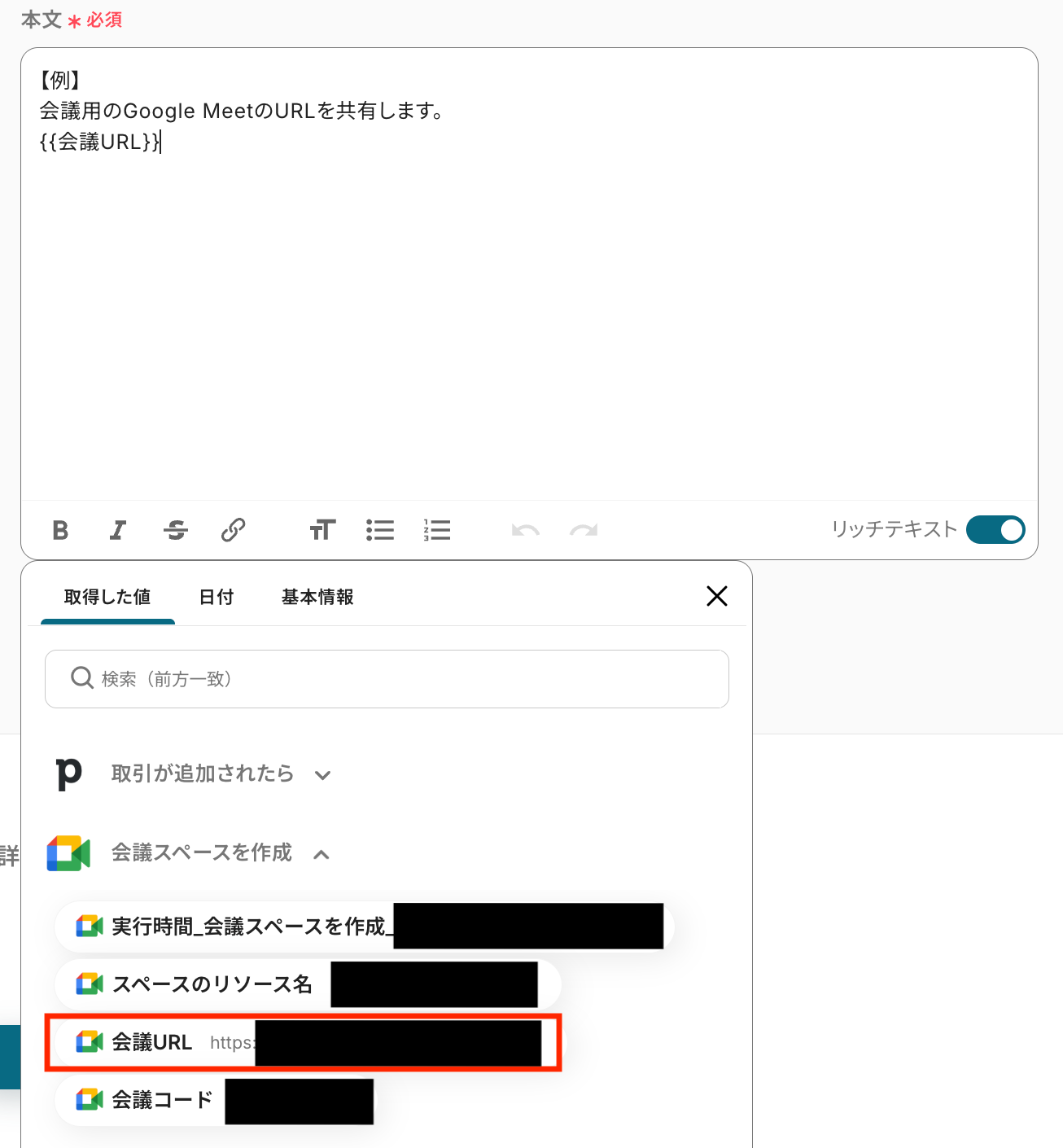Change text size with the heading icon

point(322,530)
